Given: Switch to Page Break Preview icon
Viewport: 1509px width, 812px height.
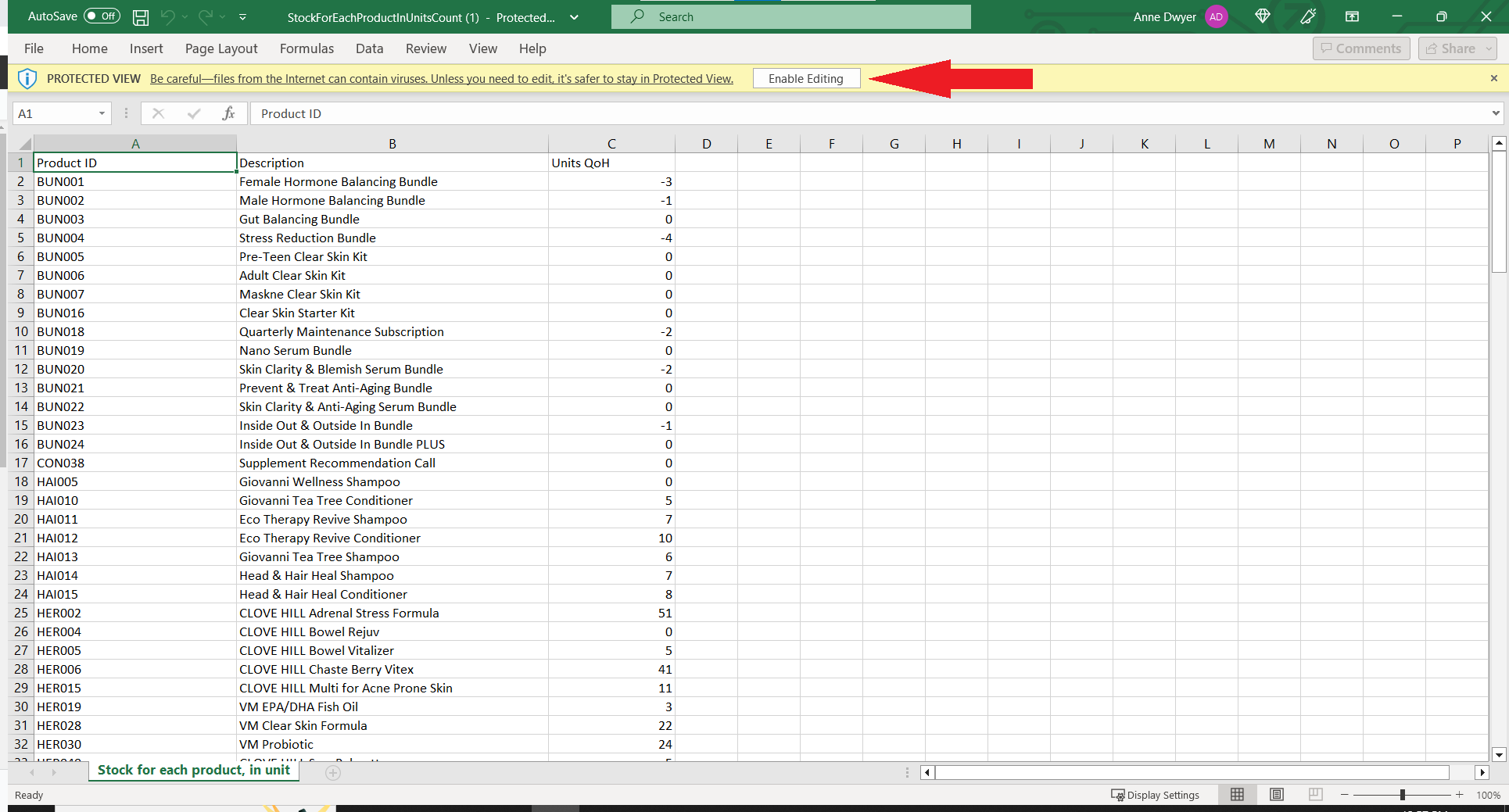Looking at the screenshot, I should pos(1315,795).
